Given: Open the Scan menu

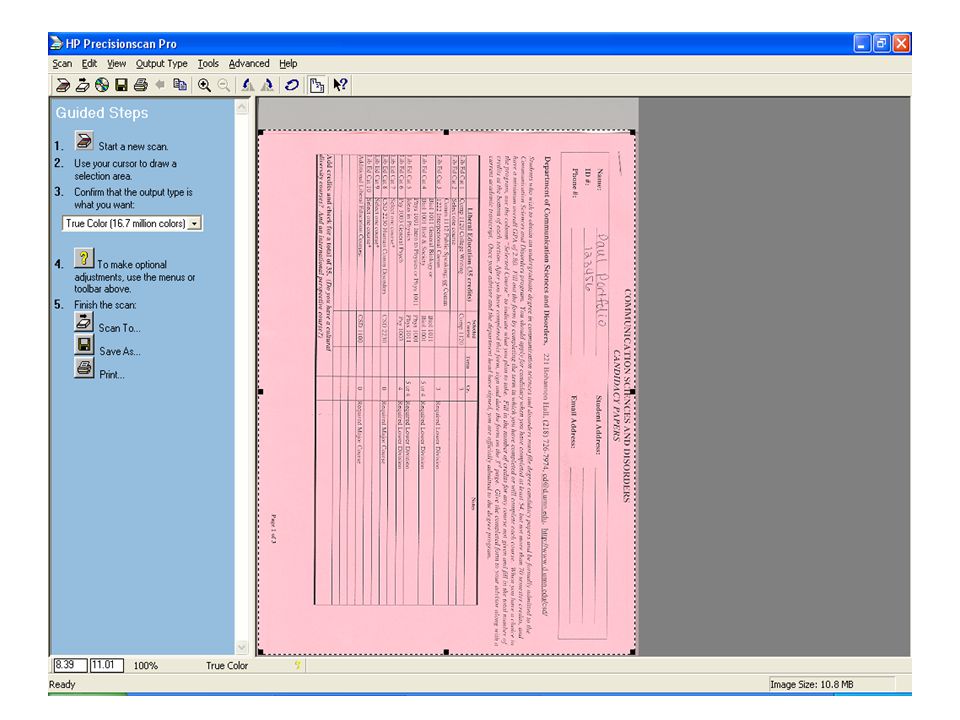Looking at the screenshot, I should pos(62,64).
